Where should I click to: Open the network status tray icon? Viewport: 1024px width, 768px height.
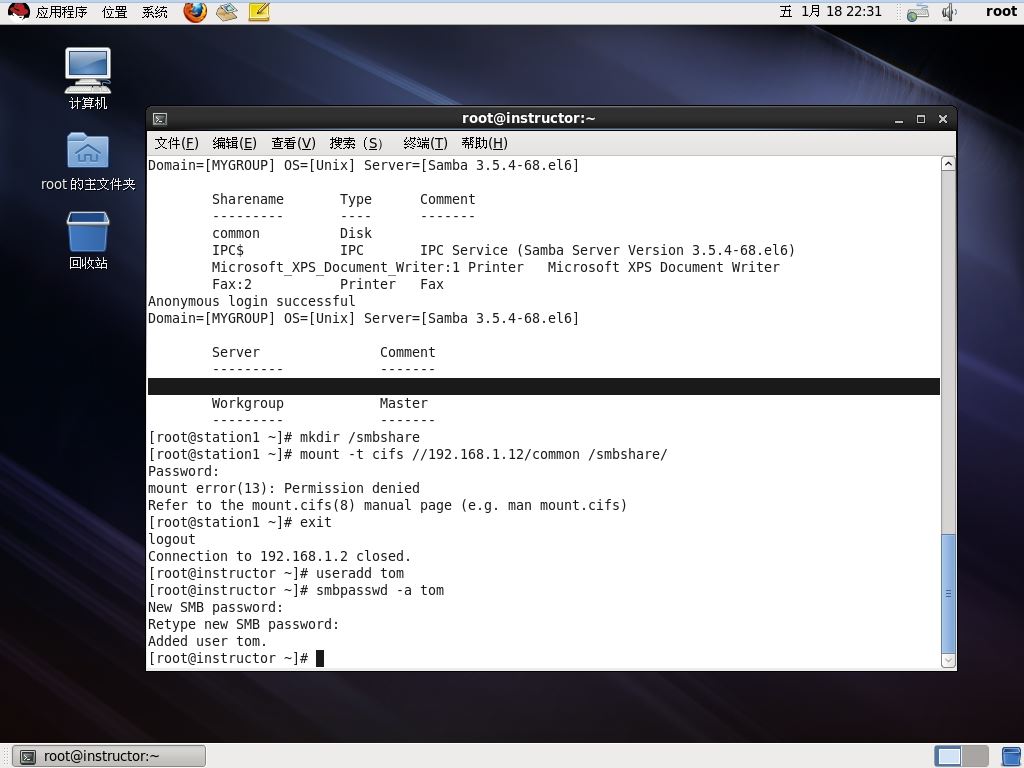[918, 12]
